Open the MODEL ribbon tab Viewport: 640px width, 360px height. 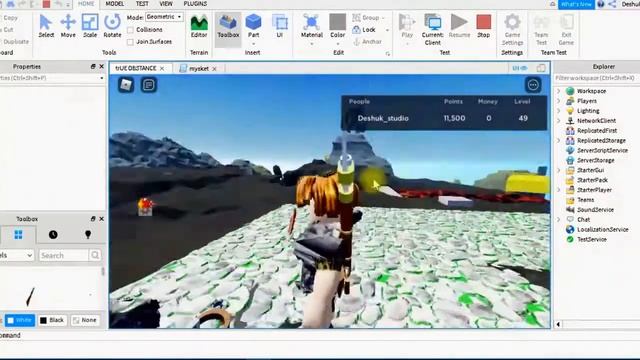(x=115, y=4)
